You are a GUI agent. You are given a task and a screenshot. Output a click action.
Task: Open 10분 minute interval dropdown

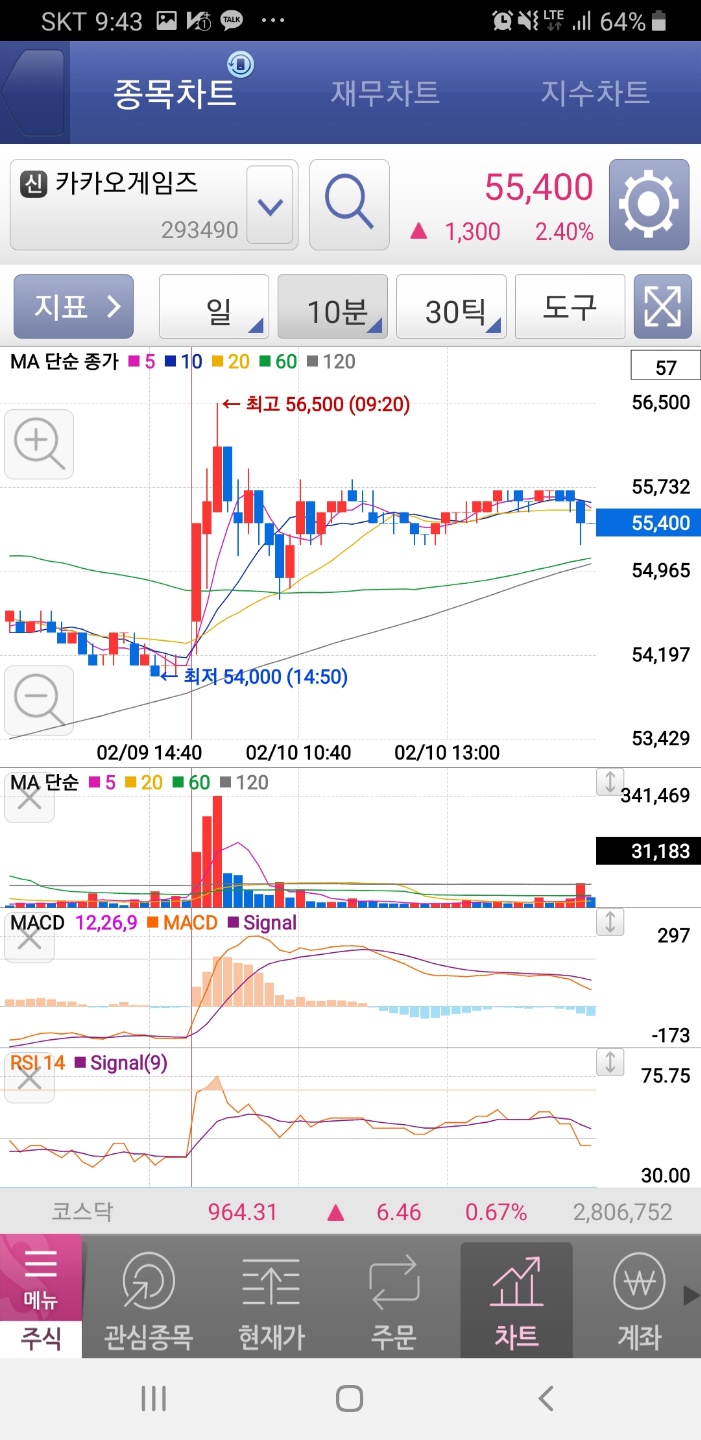pos(333,307)
